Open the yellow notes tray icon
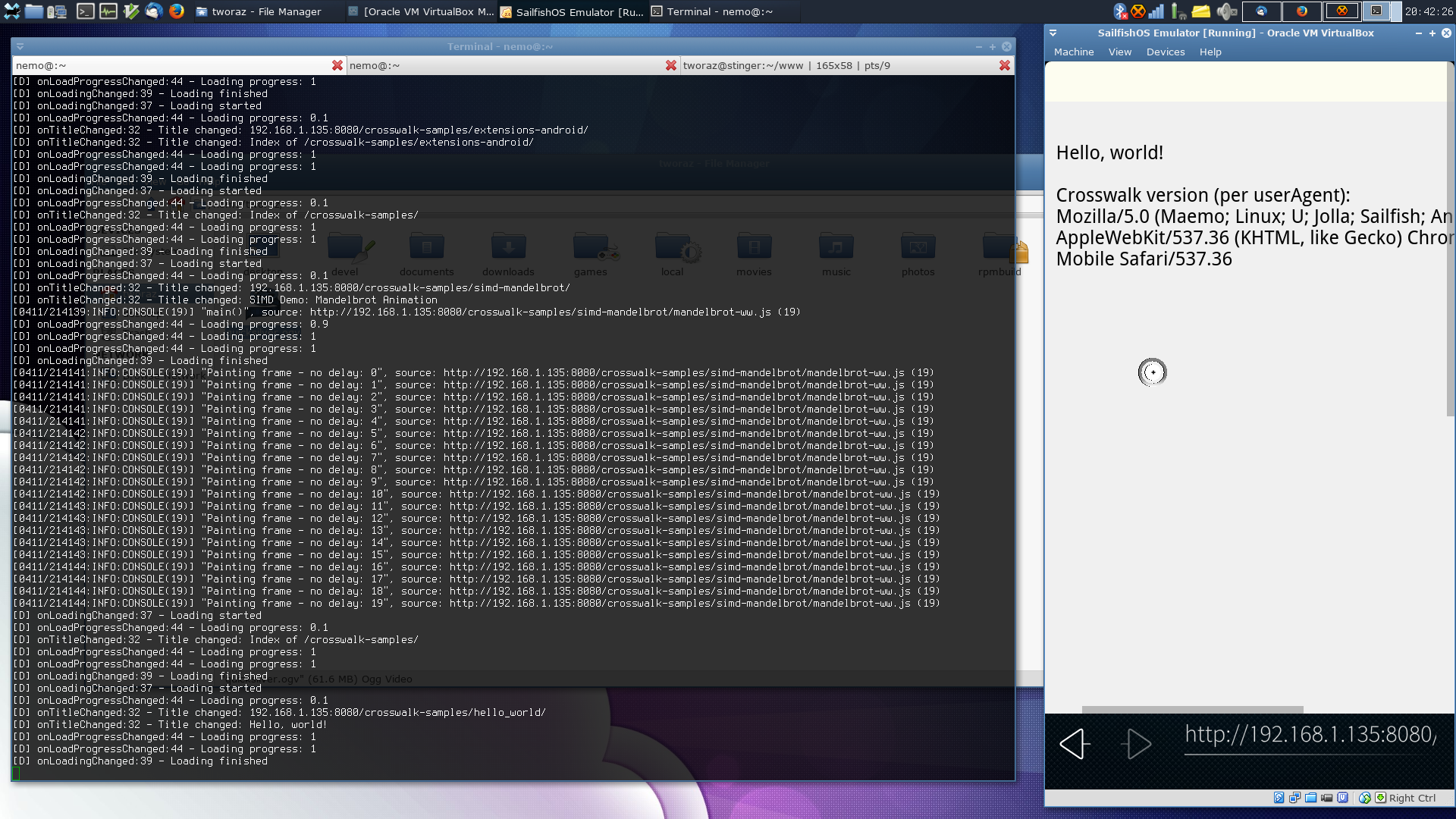This screenshot has height=819, width=1456. [x=1200, y=11]
